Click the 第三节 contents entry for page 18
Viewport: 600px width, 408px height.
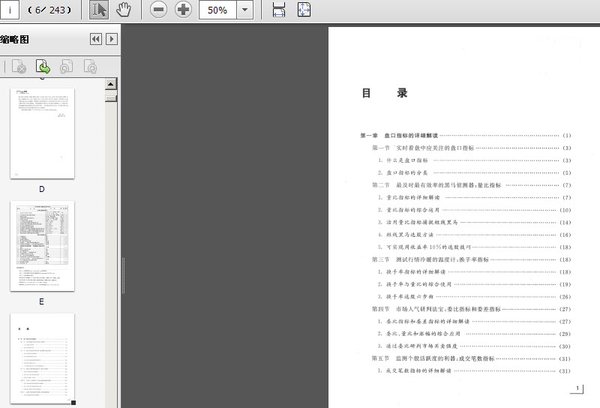pos(471,259)
